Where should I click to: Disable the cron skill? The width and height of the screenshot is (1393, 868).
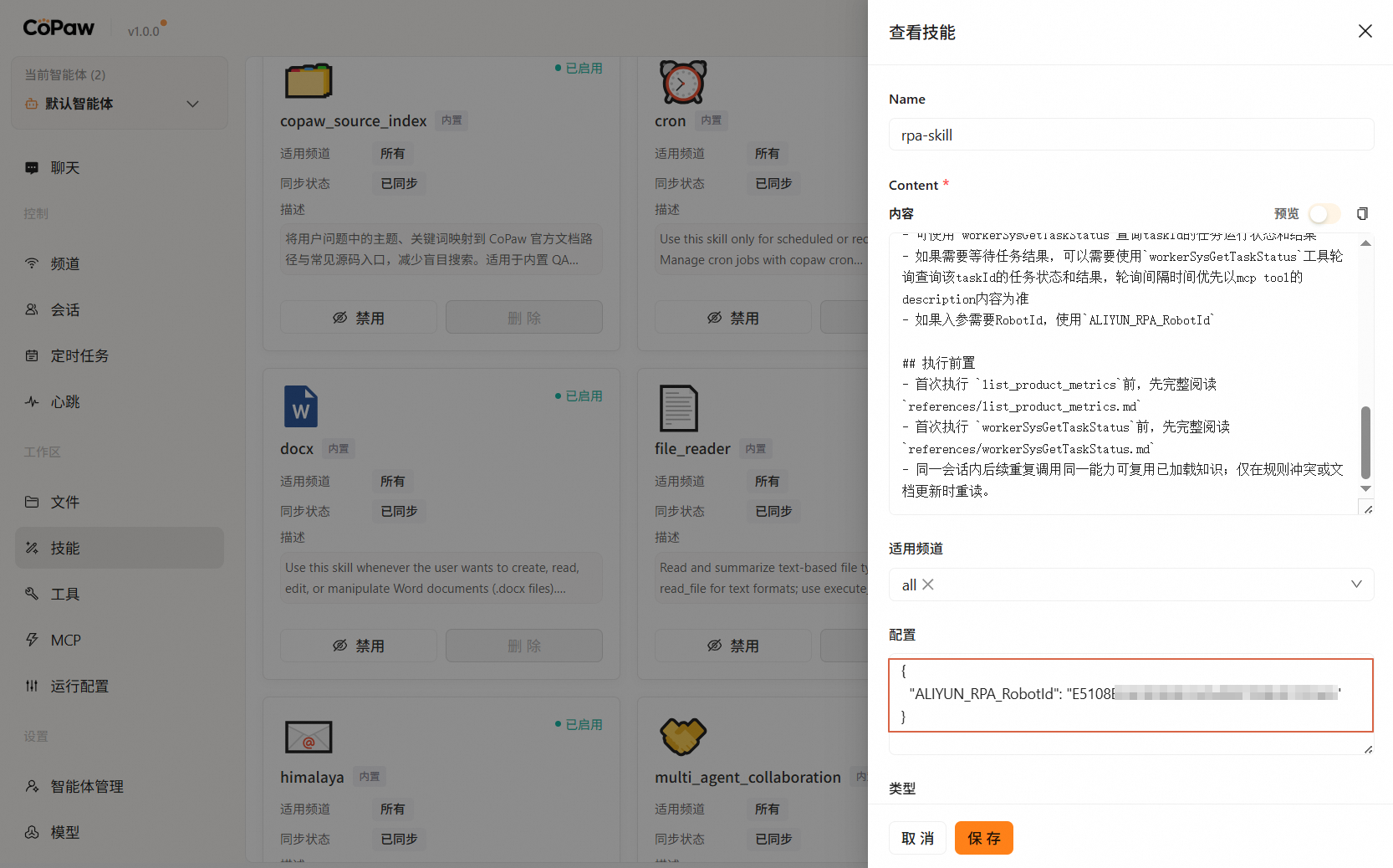point(732,318)
